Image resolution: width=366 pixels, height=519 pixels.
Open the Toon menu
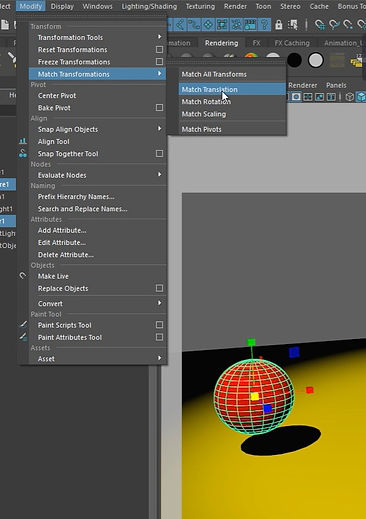click(x=263, y=6)
